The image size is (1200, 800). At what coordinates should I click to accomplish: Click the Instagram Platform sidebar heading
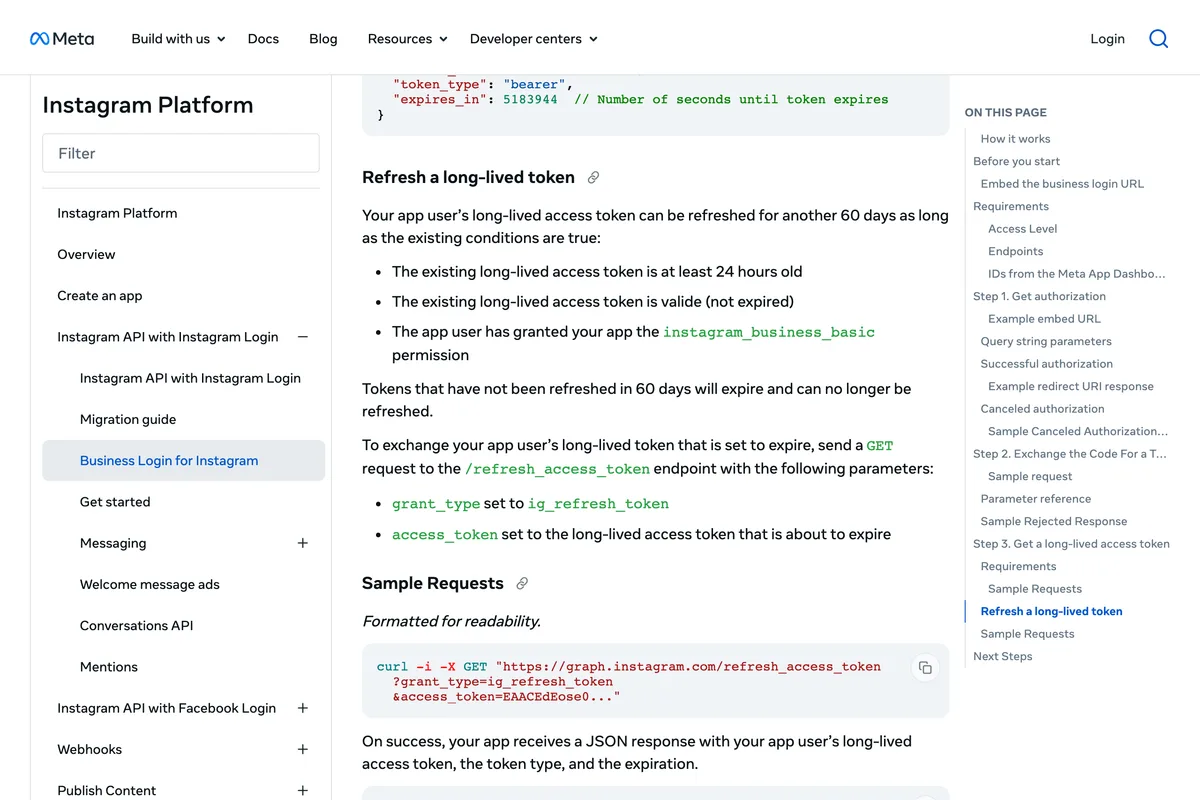148,105
